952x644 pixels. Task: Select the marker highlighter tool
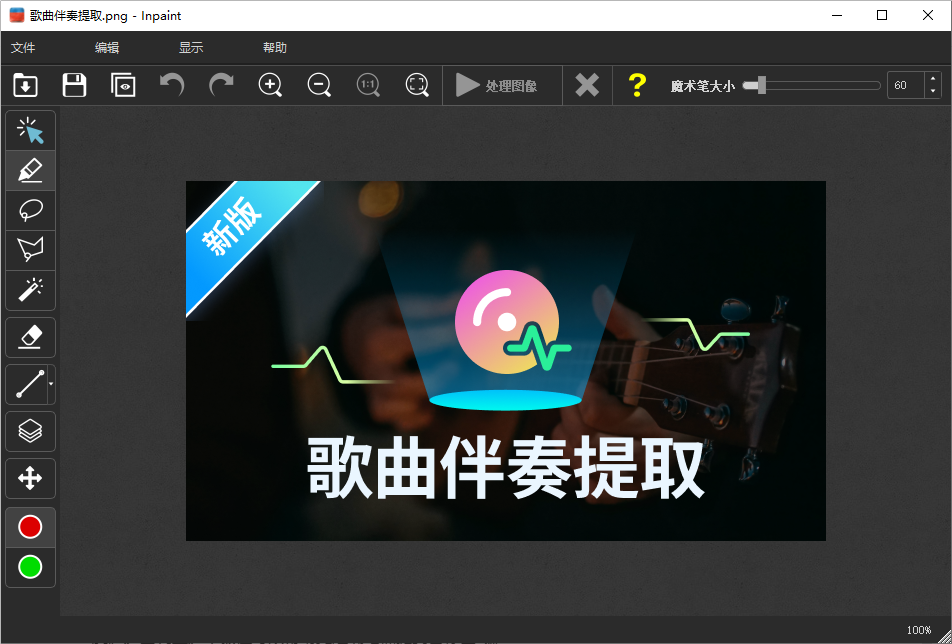[30, 170]
